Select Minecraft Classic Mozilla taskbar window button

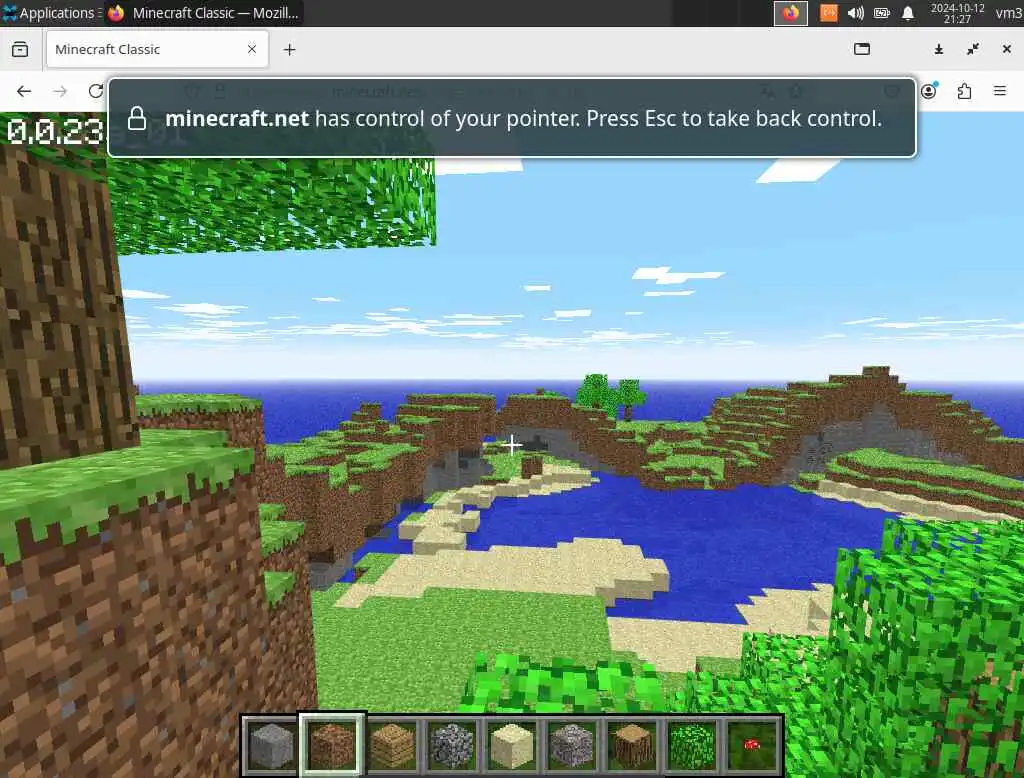(x=204, y=12)
